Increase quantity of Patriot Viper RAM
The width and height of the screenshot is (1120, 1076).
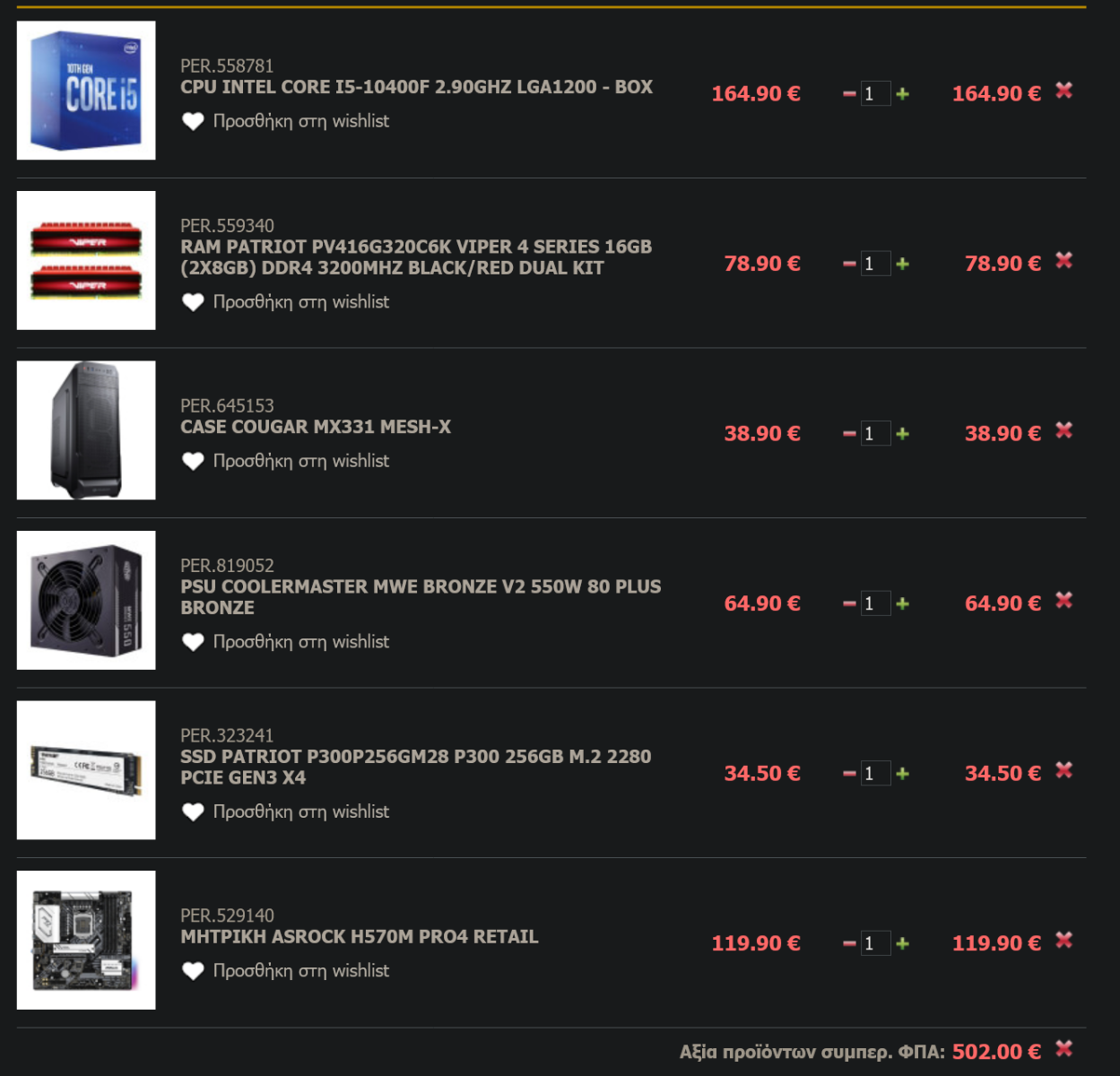tap(902, 264)
